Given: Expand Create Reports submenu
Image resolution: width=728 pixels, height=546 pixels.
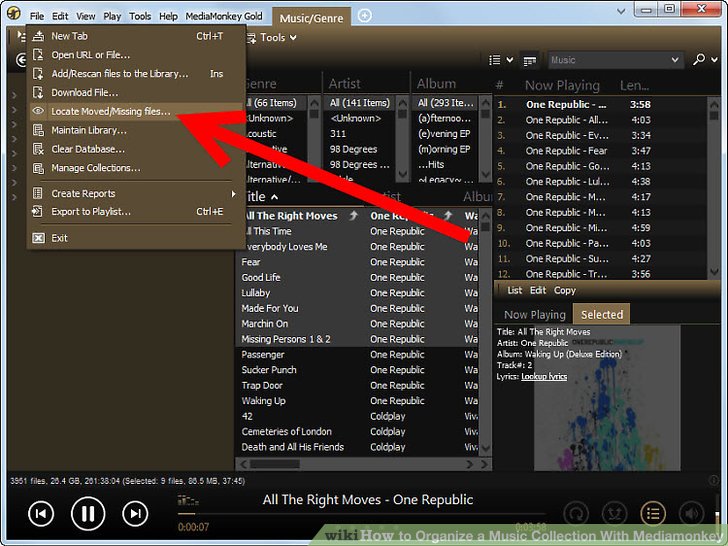Looking at the screenshot, I should pyautogui.click(x=234, y=194).
